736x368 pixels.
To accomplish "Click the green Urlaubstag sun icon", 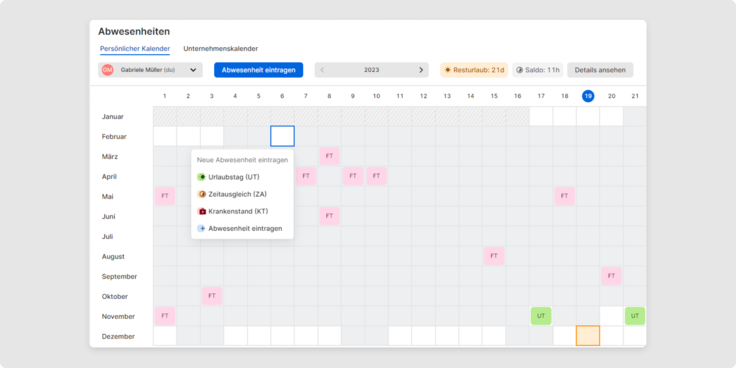I will pyautogui.click(x=202, y=177).
